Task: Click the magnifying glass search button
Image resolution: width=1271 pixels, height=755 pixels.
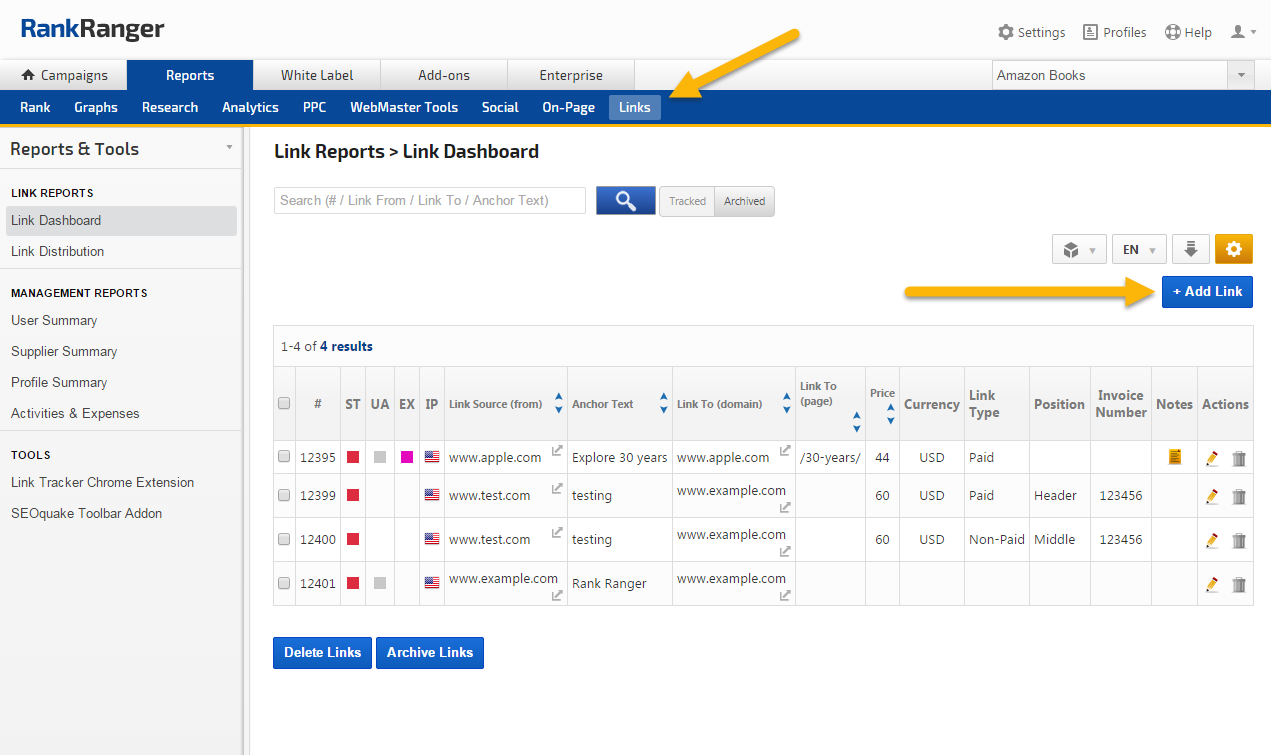Action: 626,201
